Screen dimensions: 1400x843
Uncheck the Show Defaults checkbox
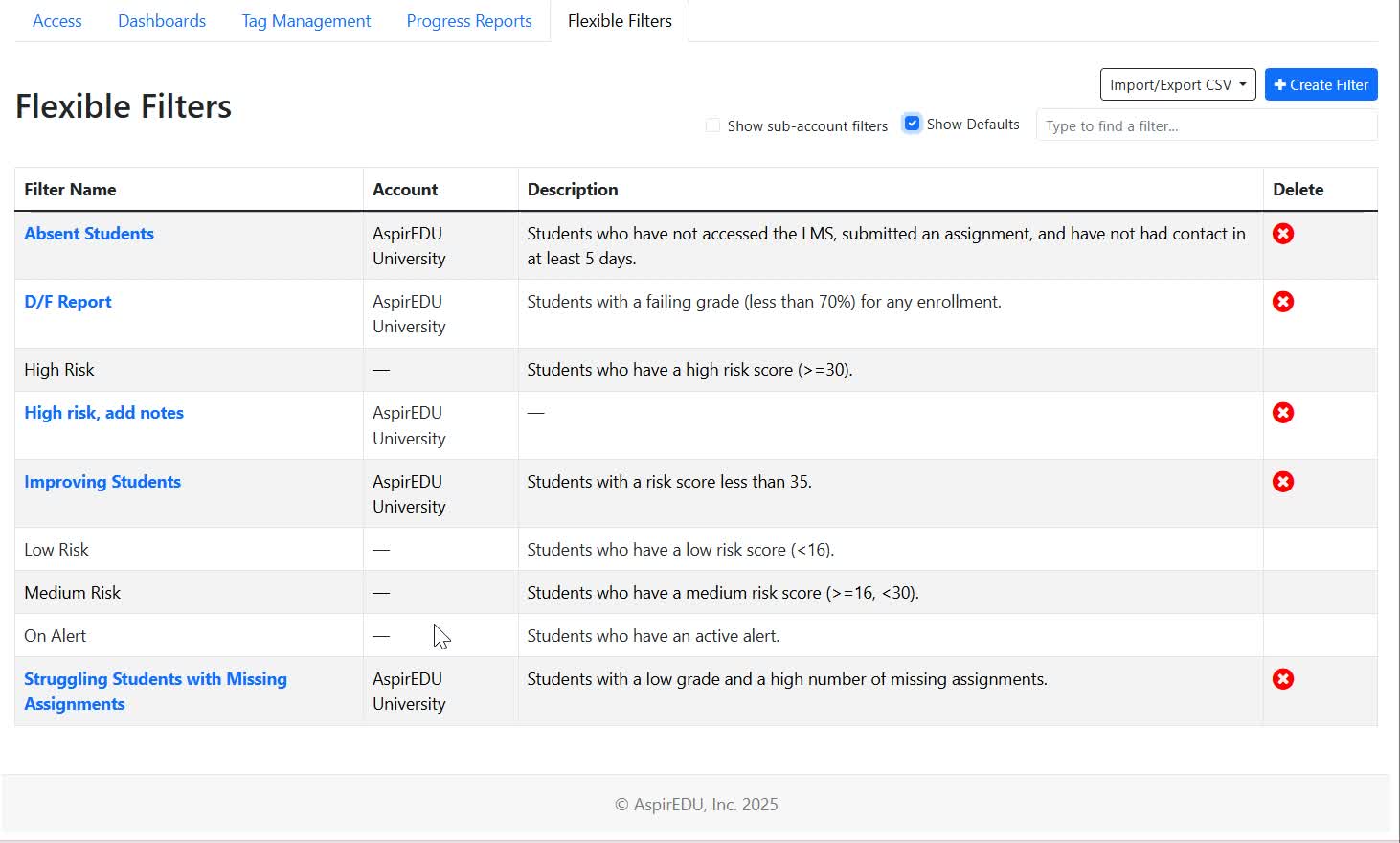coord(912,124)
